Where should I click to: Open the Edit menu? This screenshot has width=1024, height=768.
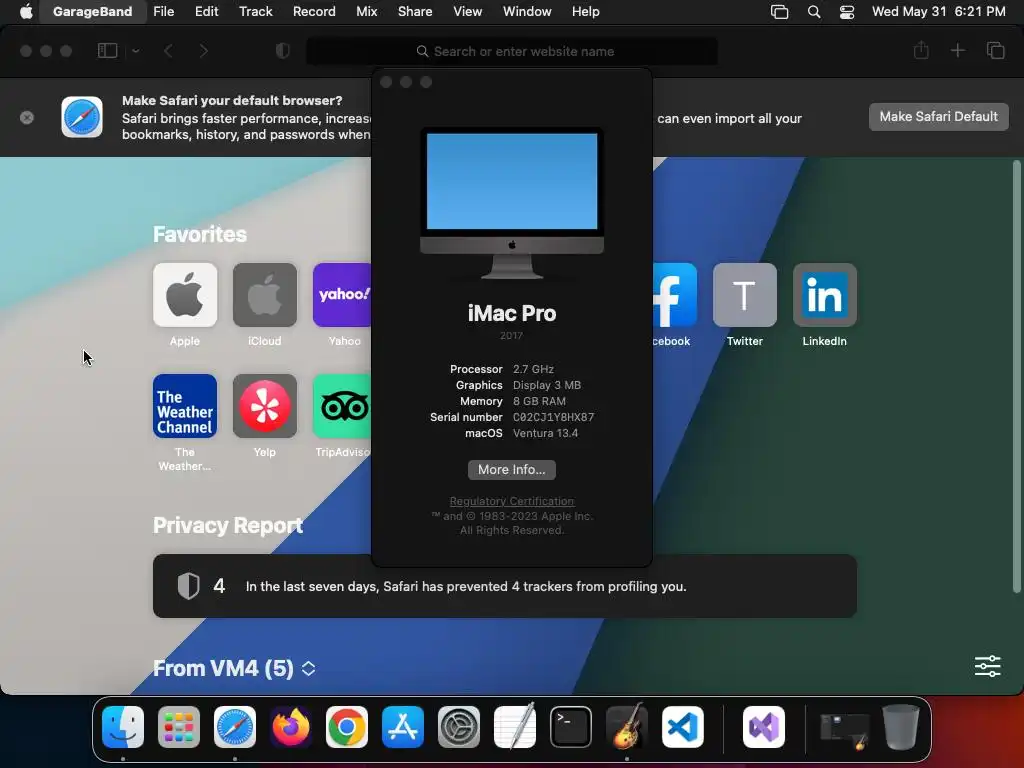(x=206, y=11)
